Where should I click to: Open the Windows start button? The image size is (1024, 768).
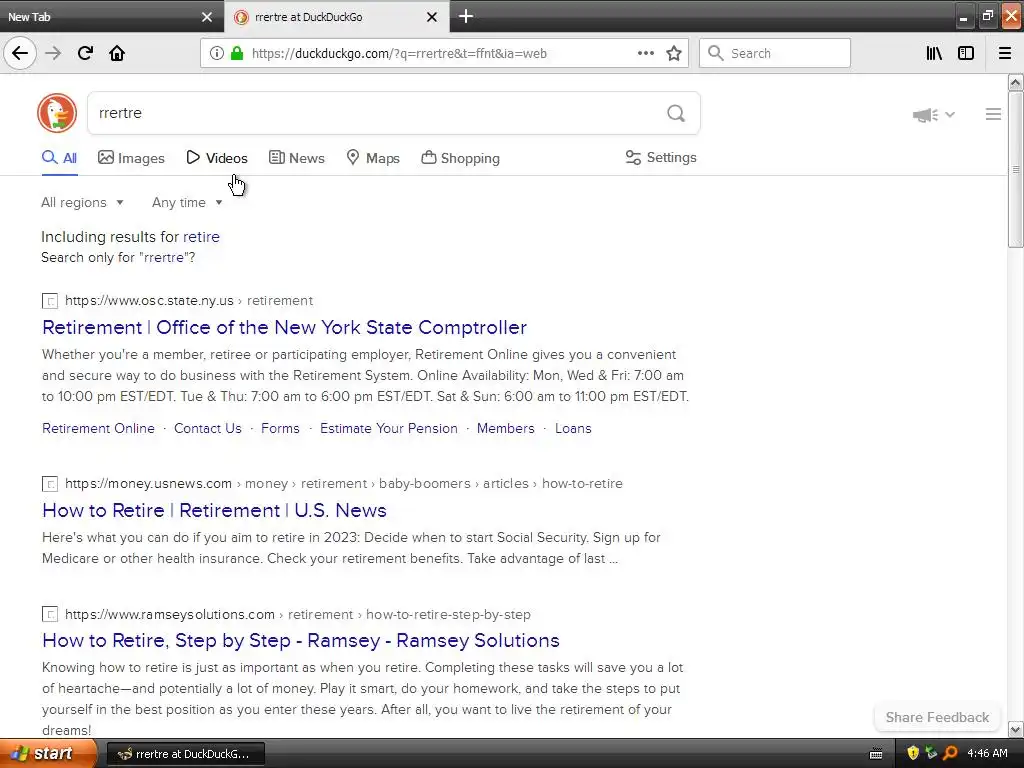47,754
